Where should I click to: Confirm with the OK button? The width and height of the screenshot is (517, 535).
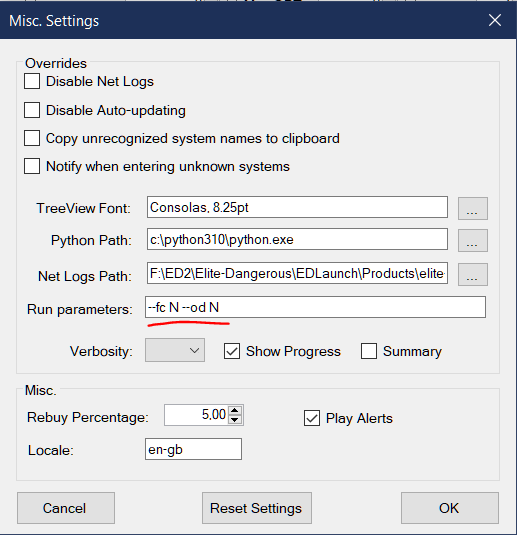point(450,508)
